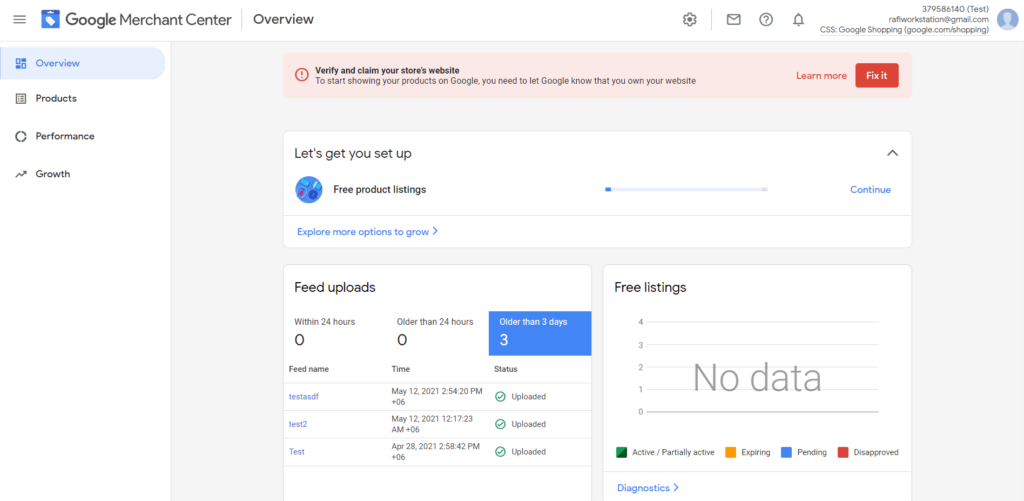This screenshot has width=1024, height=501.
Task: Open the test2 feed link
Action: tap(298, 424)
